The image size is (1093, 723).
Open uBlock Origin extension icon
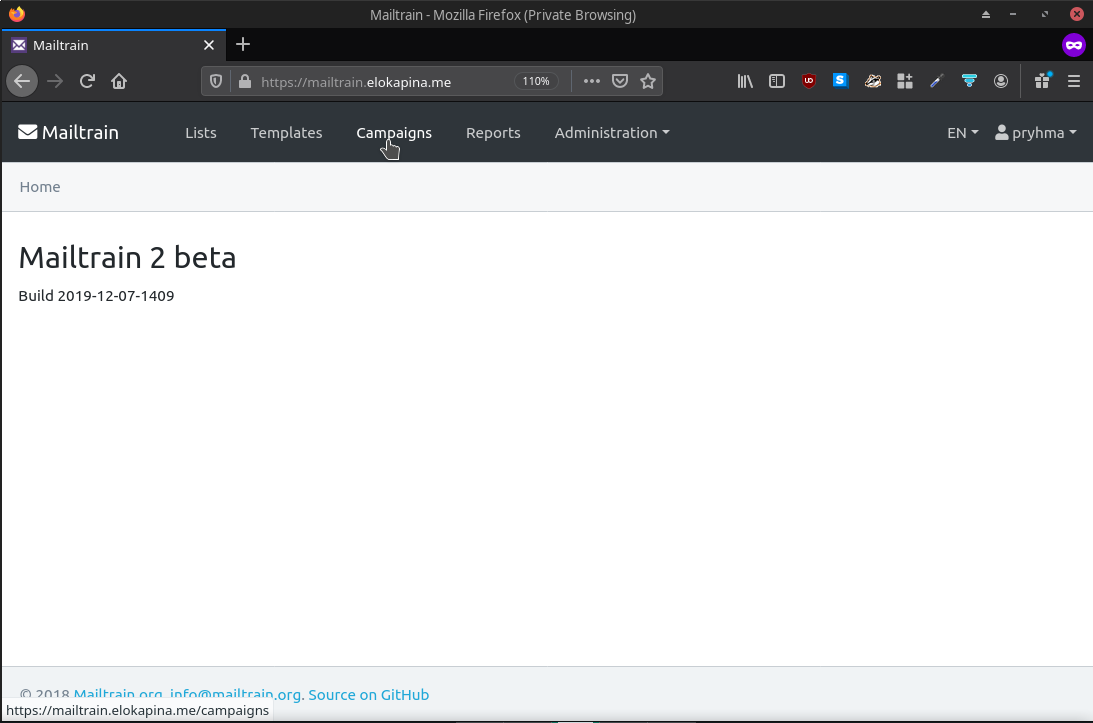(x=809, y=82)
